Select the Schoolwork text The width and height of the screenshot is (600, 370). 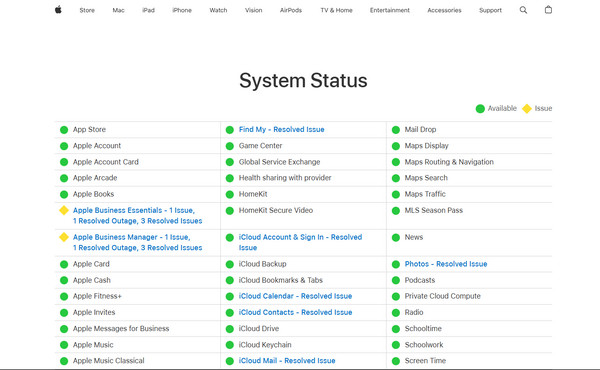click(424, 345)
